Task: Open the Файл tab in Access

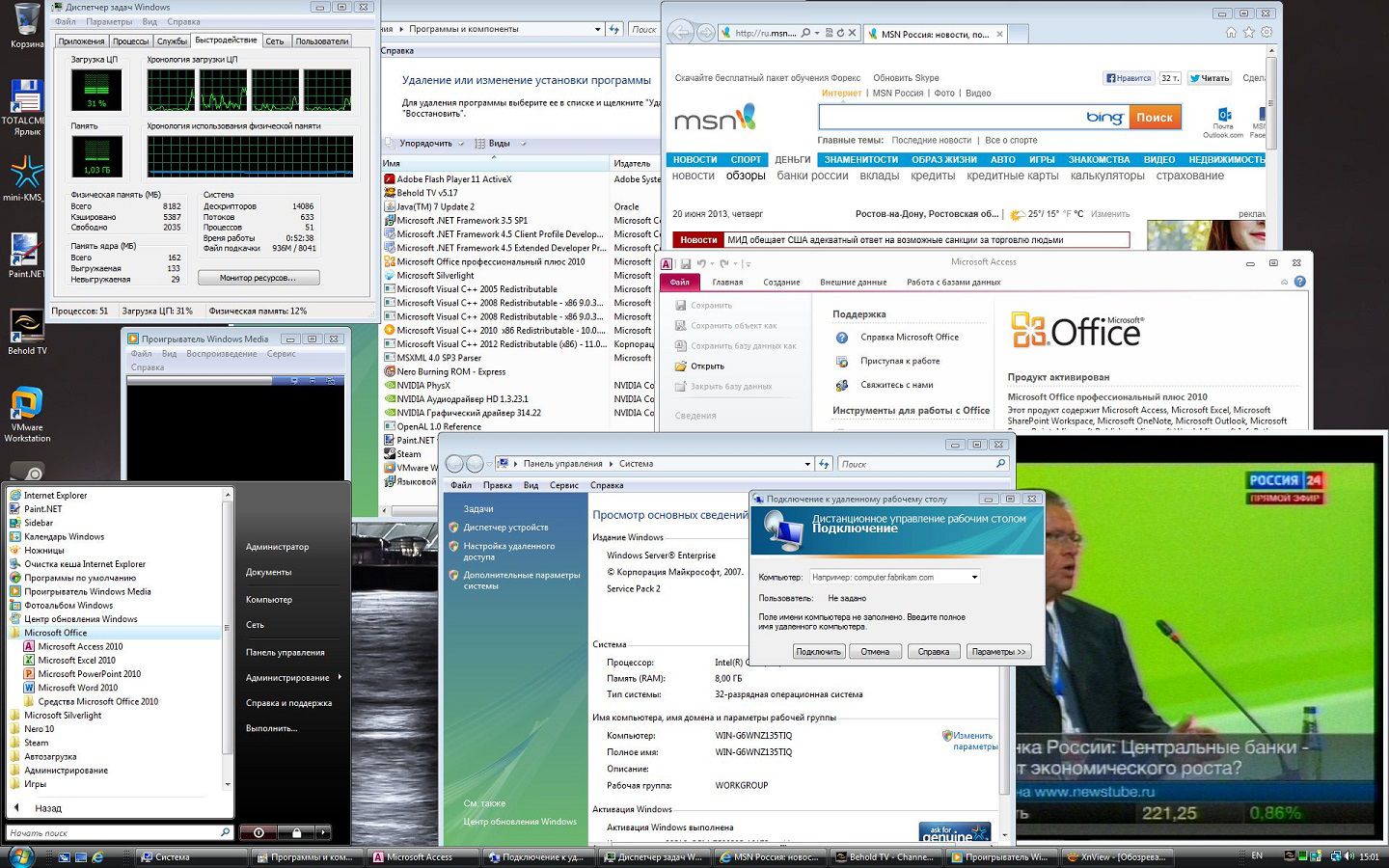Action: tap(680, 283)
